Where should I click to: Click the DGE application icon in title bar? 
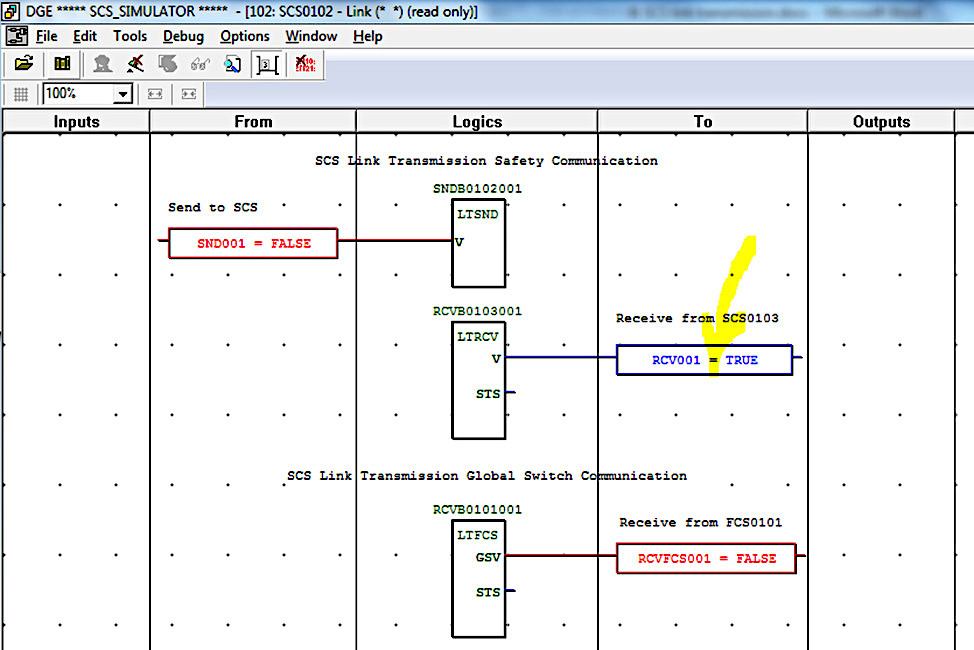pos(11,11)
